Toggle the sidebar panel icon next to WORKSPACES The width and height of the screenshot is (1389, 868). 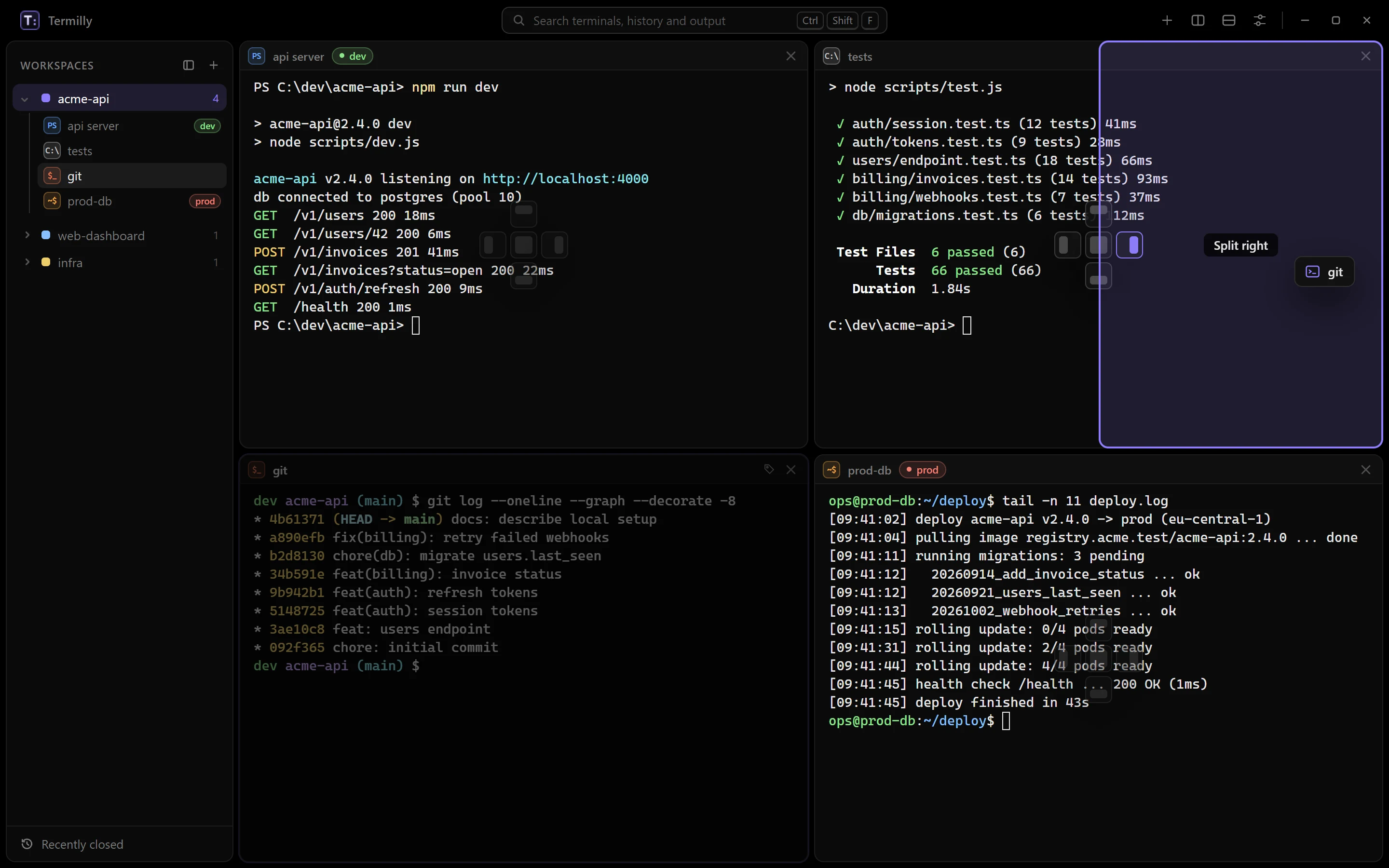188,65
